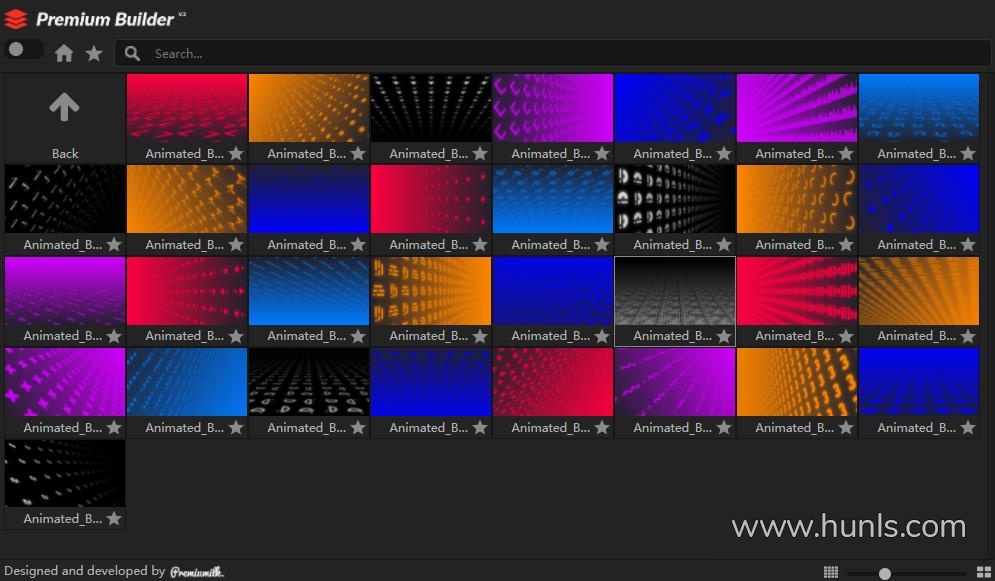Open the black thumbnail with white half-circles
The width and height of the screenshot is (995, 581).
[675, 199]
